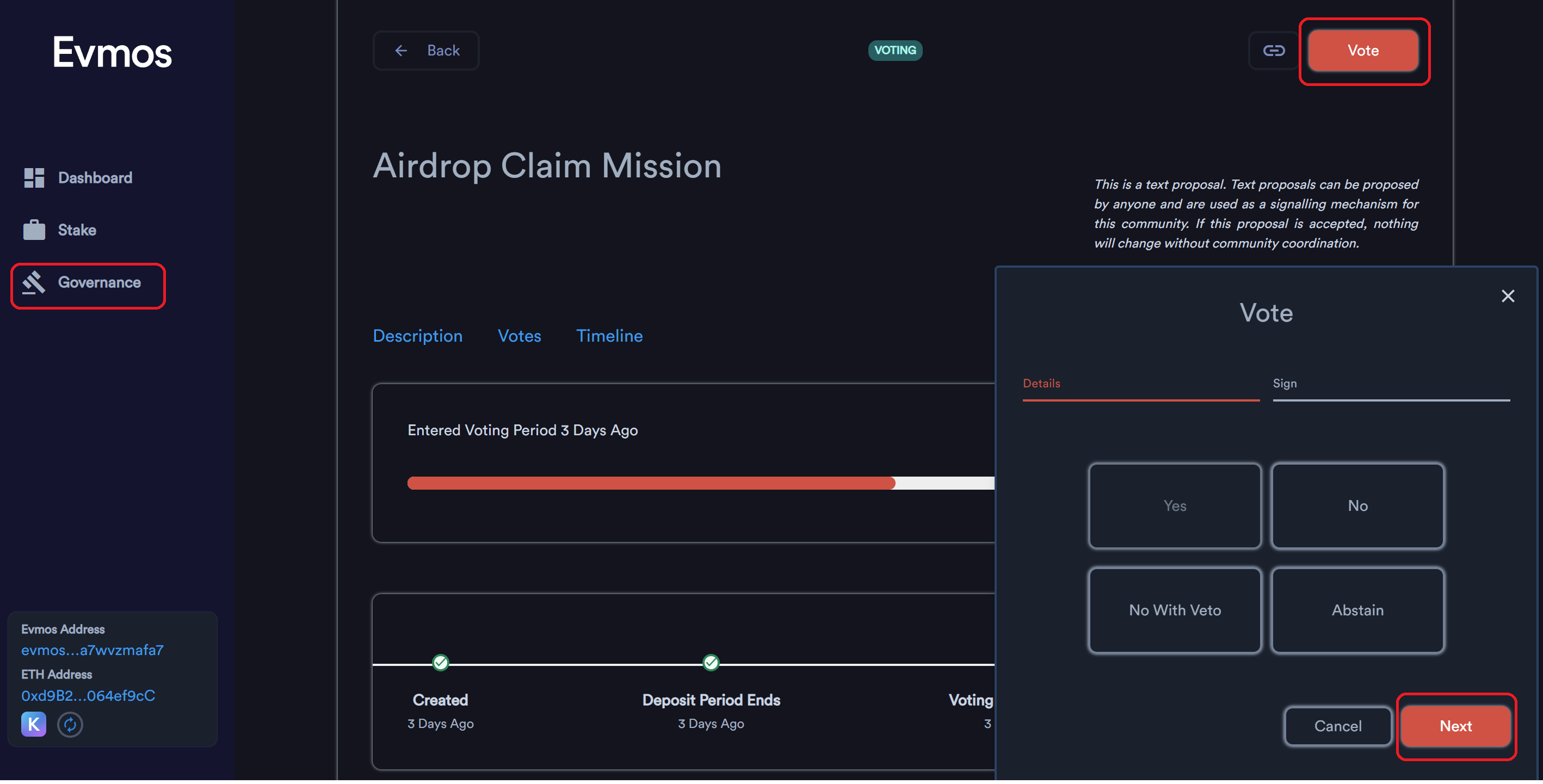The height and width of the screenshot is (784, 1543).
Task: Choose the No With Veto option
Action: pos(1175,610)
